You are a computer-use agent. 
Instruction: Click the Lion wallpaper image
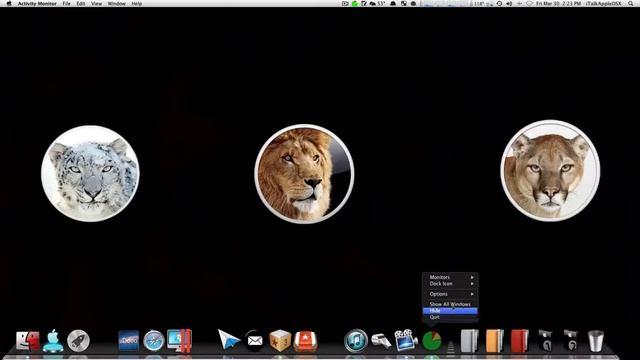(304, 174)
